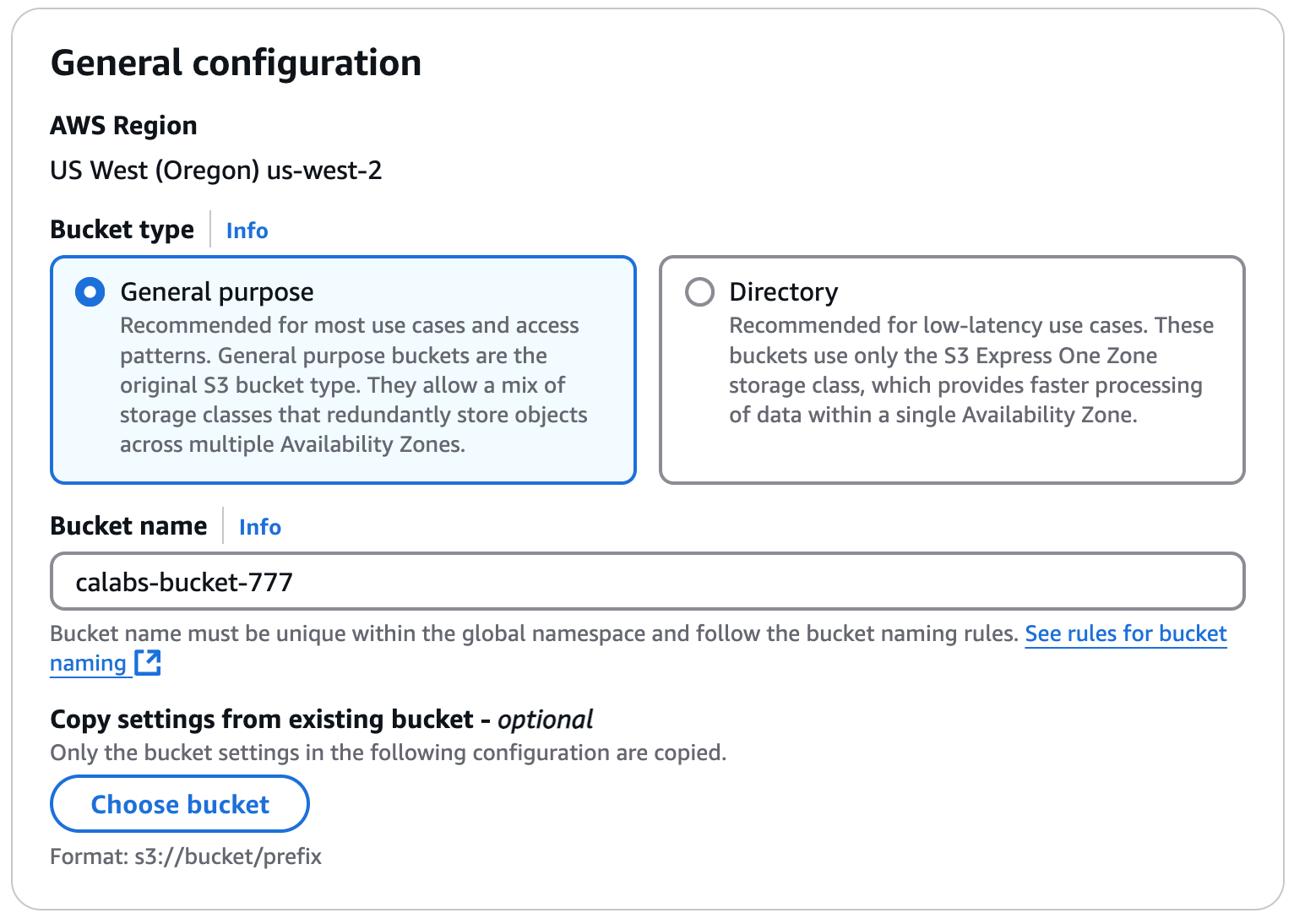This screenshot has height=924, width=1294.
Task: Click the Bucket type label
Action: (x=122, y=230)
